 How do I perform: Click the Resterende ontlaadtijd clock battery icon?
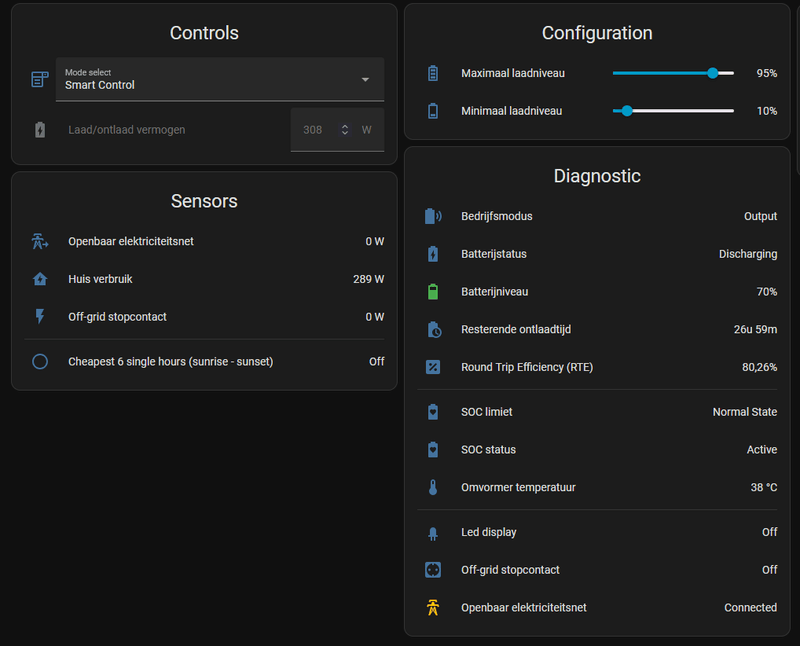433,329
